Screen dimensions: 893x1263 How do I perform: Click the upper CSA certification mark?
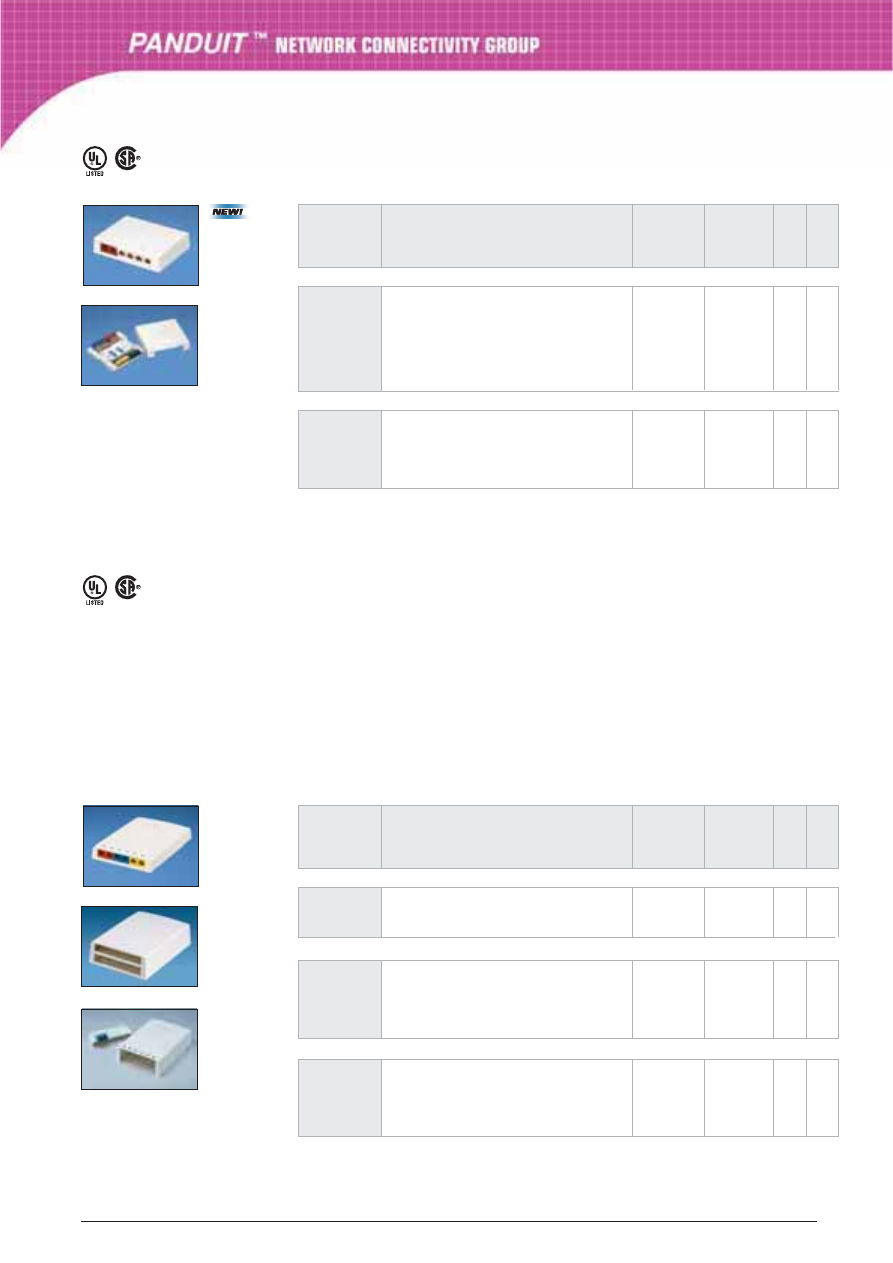coord(128,160)
